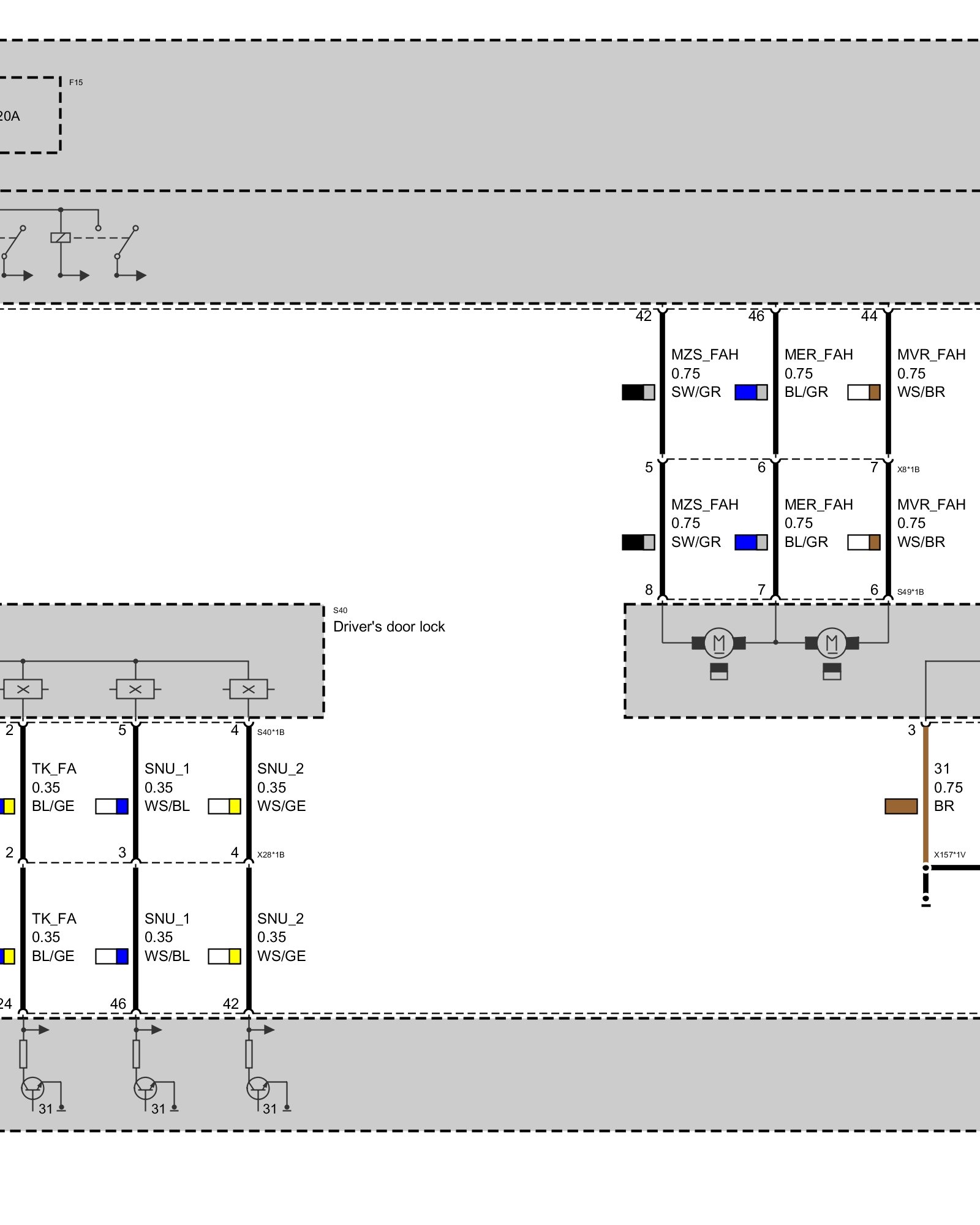The height and width of the screenshot is (1225, 980).
Task: Click the upper BL/GR blue-grey color swatch
Action: 751,392
